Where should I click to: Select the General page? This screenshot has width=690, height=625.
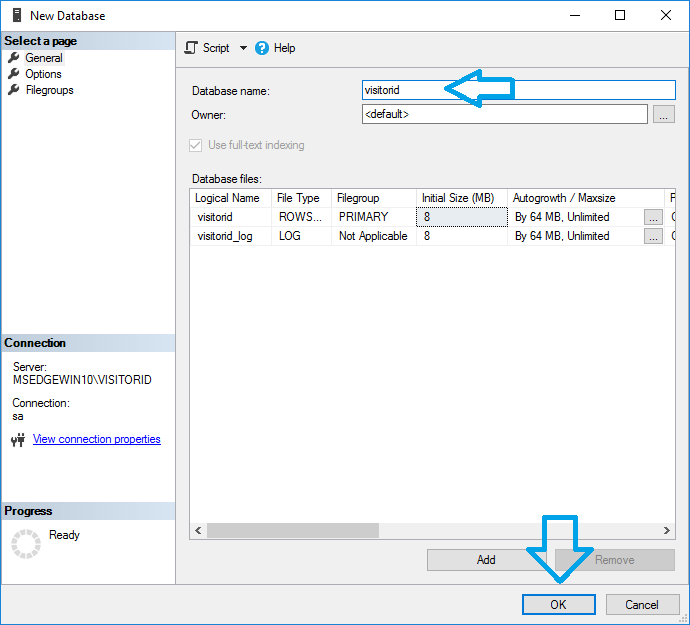click(43, 58)
